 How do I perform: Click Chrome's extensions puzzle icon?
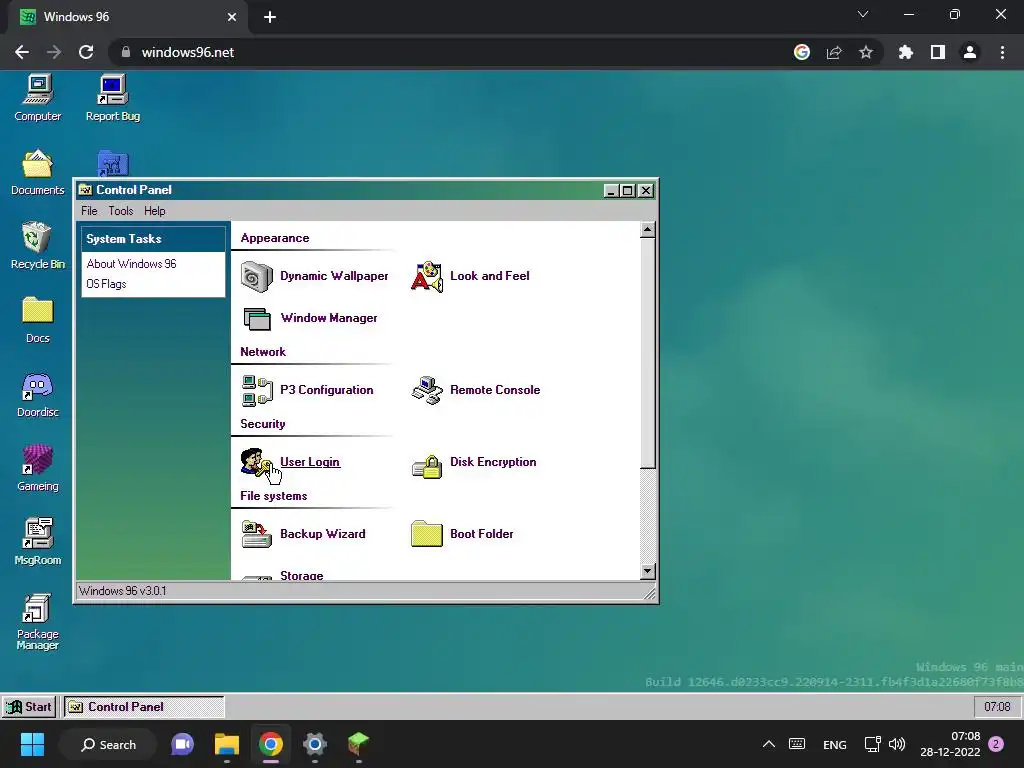[905, 52]
